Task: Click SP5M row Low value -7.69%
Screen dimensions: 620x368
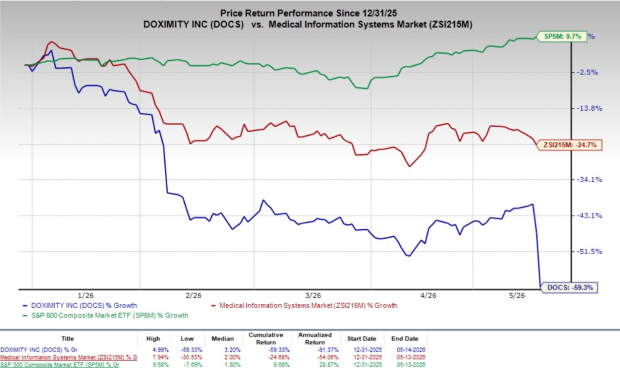Action: (193, 364)
